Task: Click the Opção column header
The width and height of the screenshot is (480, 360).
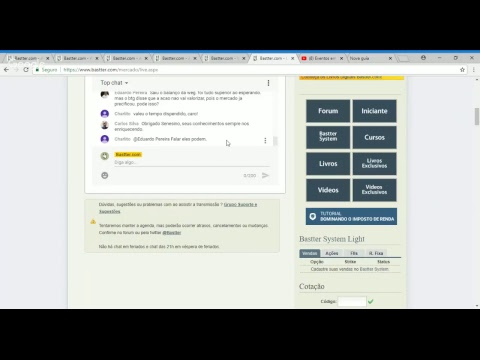Action: click(317, 262)
